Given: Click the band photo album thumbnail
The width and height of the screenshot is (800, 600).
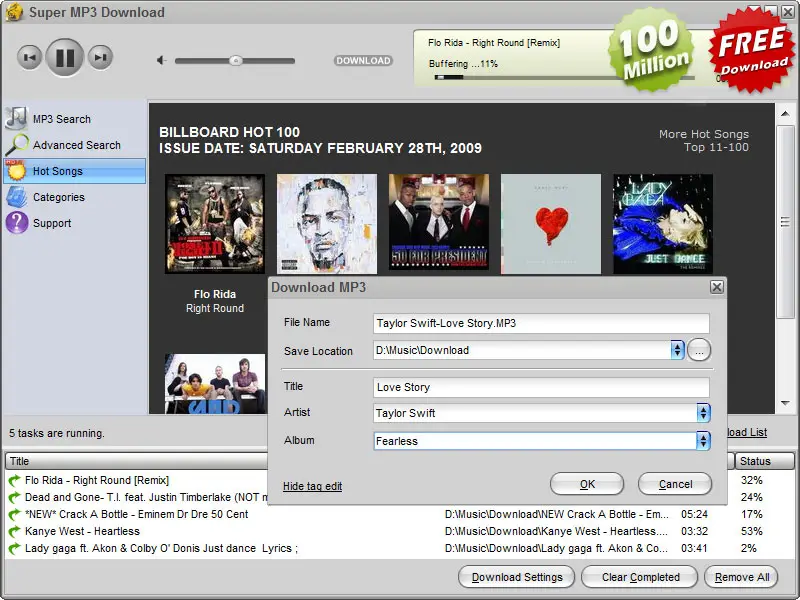Looking at the screenshot, I should (x=215, y=383).
